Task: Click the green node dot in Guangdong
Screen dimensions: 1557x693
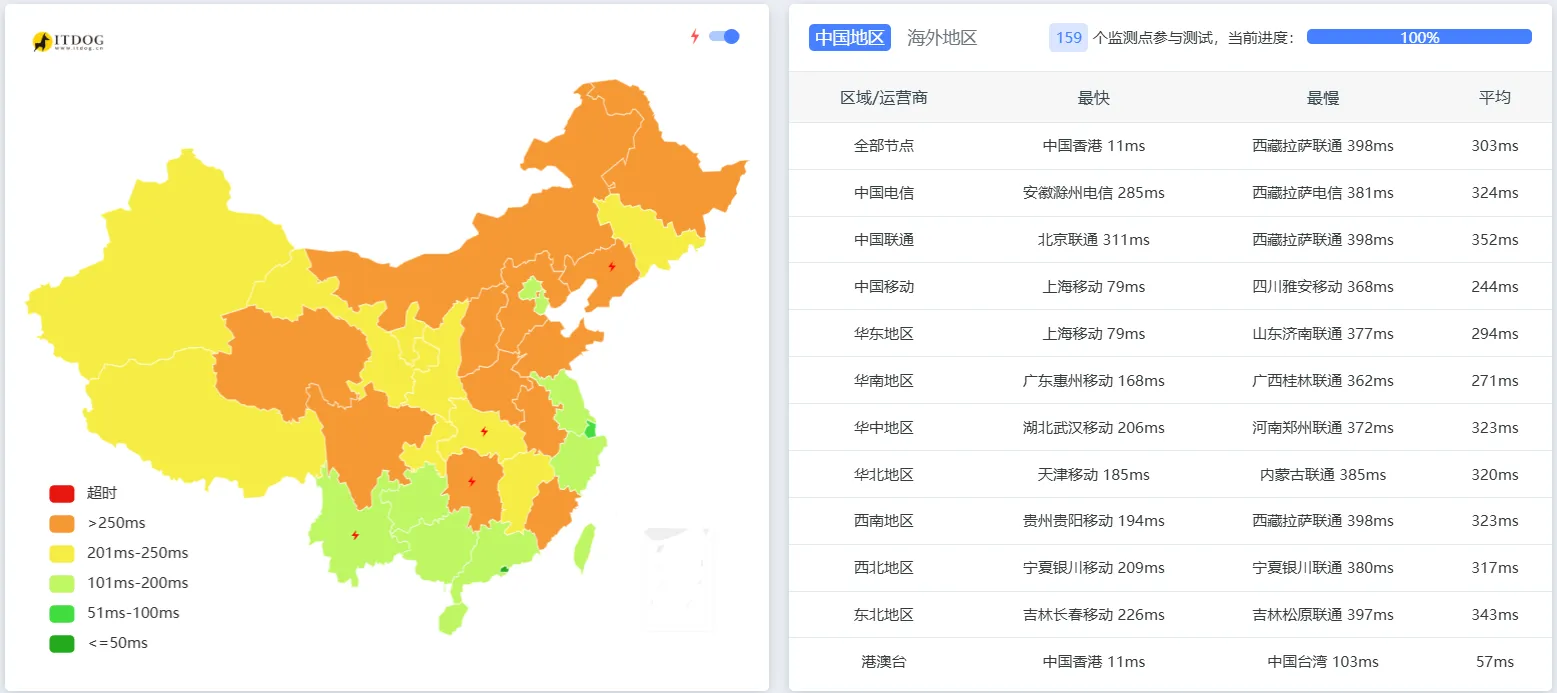Action: tap(503, 566)
